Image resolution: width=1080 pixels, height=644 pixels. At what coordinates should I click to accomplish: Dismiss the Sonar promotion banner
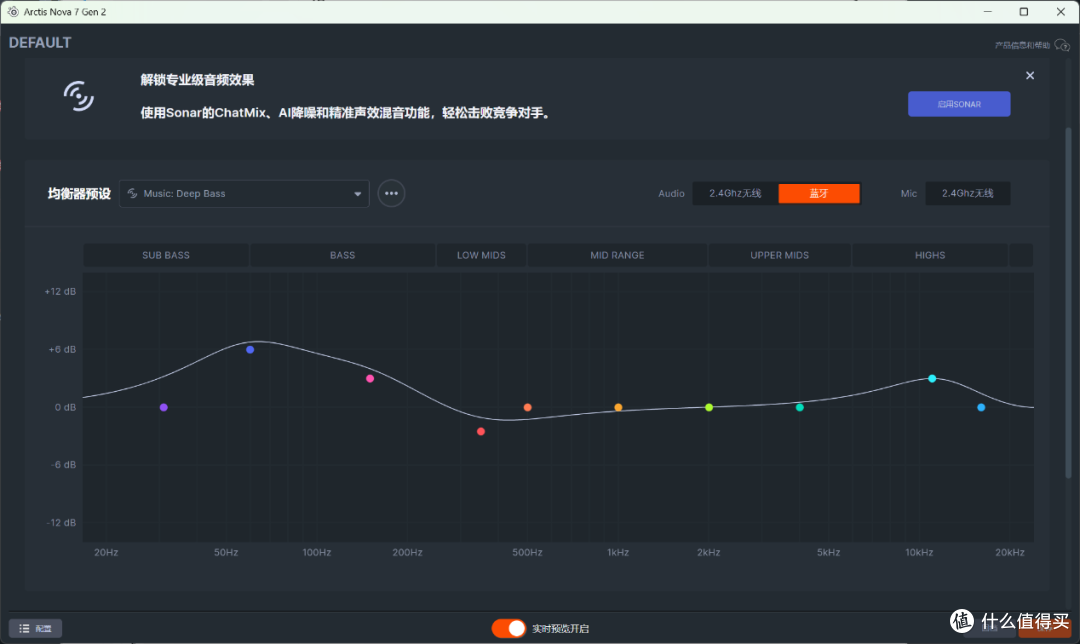click(x=1030, y=76)
